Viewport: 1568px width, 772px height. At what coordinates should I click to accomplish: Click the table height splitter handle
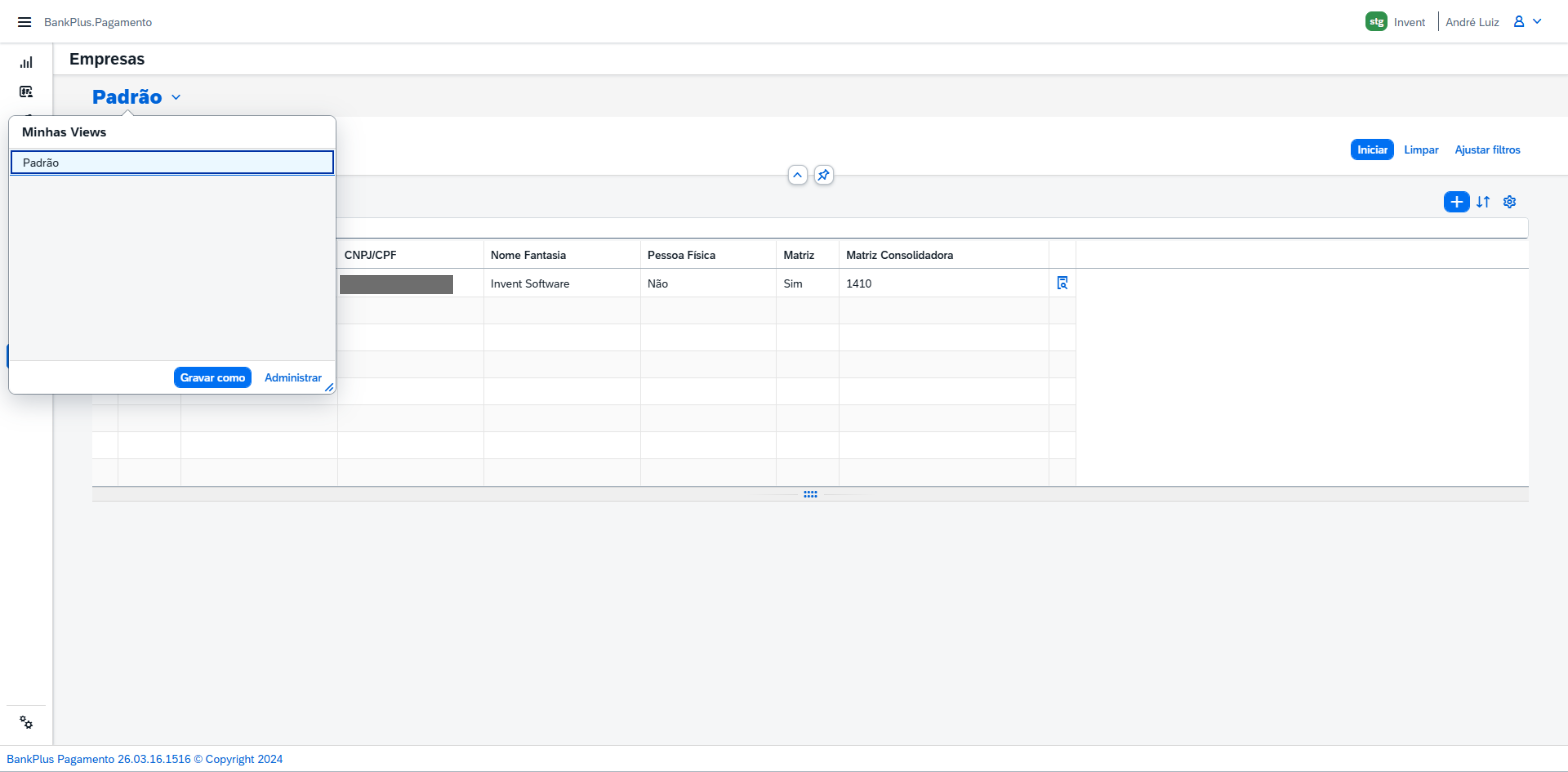pyautogui.click(x=810, y=494)
